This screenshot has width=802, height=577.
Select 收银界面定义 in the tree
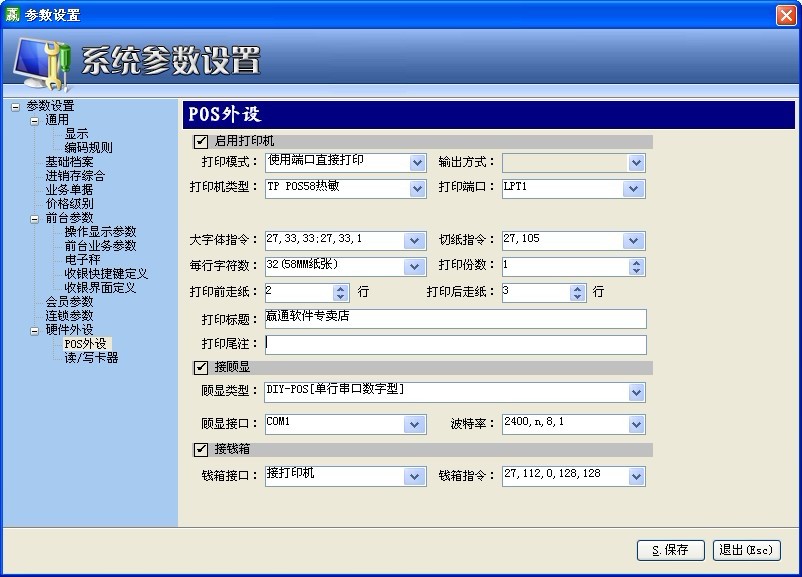(100, 287)
